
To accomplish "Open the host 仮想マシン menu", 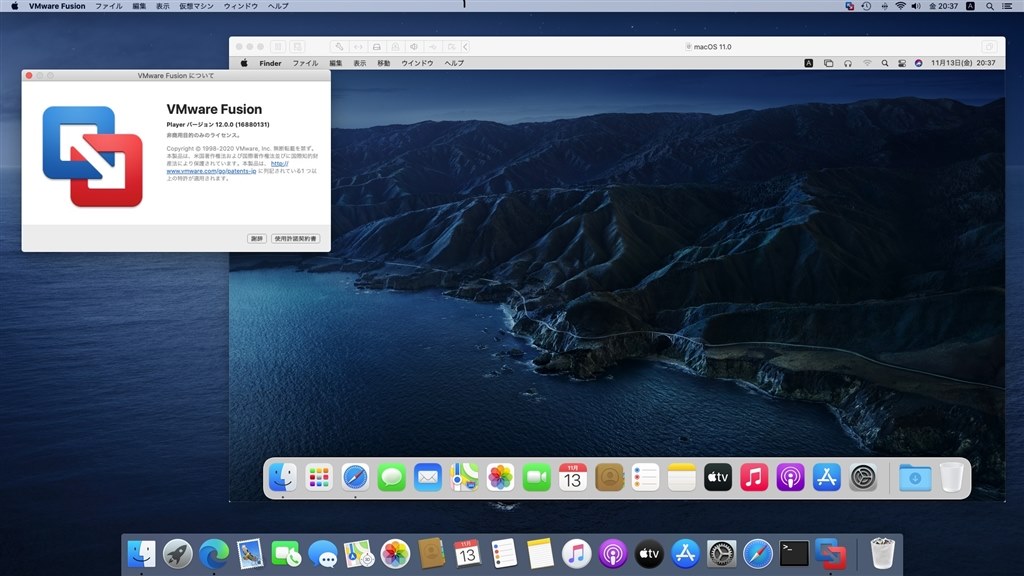I will [x=196, y=6].
